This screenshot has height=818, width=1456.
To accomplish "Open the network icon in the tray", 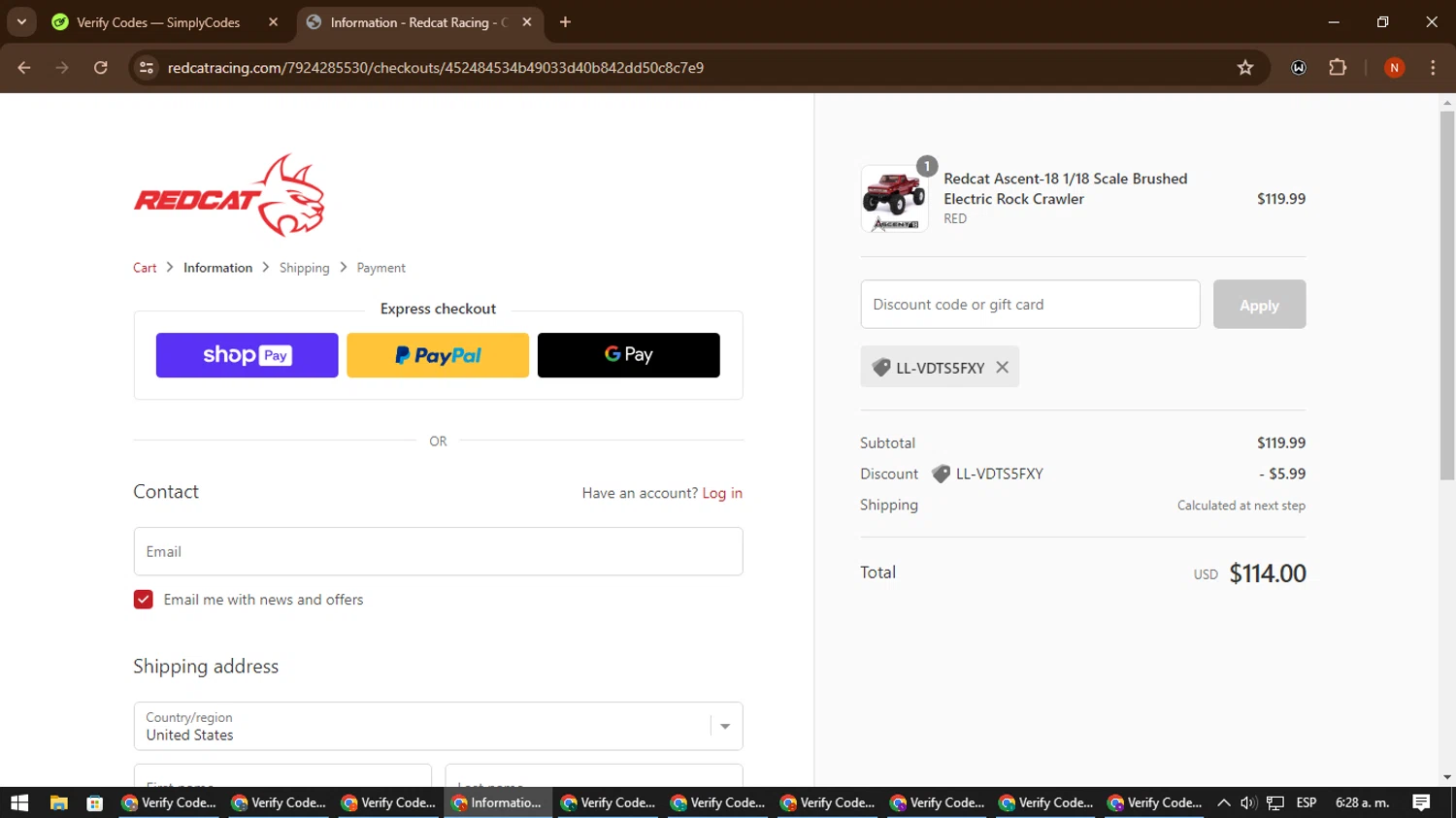I will 1275,802.
